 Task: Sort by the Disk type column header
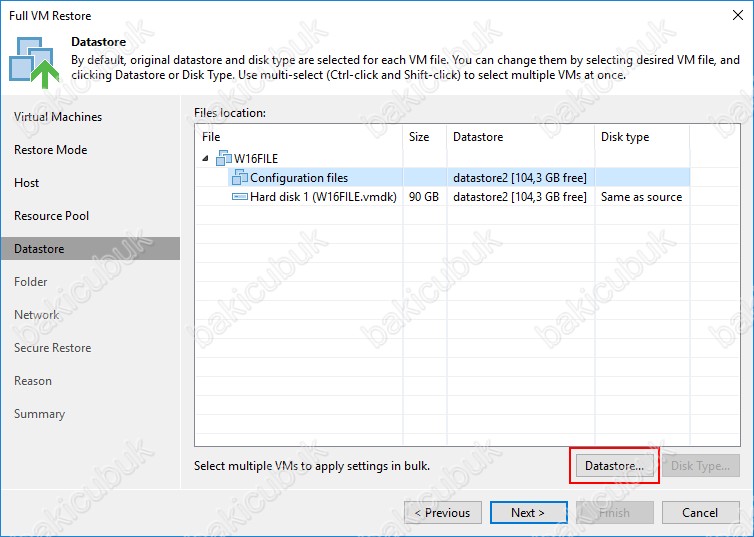tap(642, 137)
